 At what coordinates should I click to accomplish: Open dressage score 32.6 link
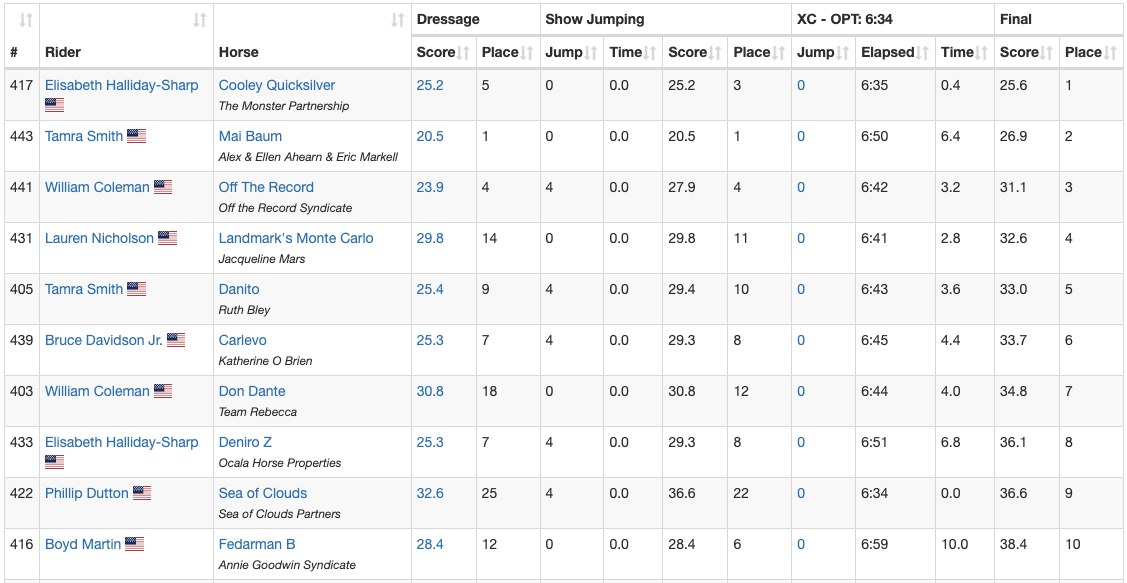coord(430,493)
